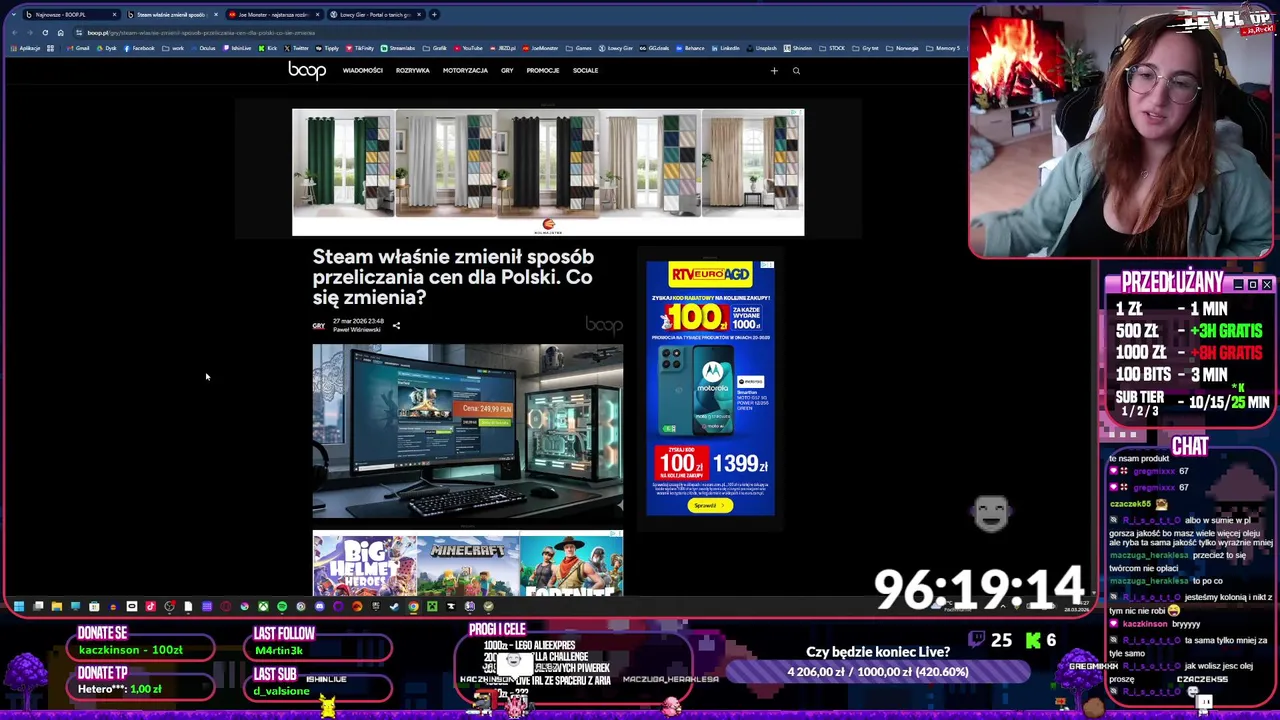This screenshot has width=1280, height=720.
Task: Open Facebook bookmark
Action: [140, 48]
